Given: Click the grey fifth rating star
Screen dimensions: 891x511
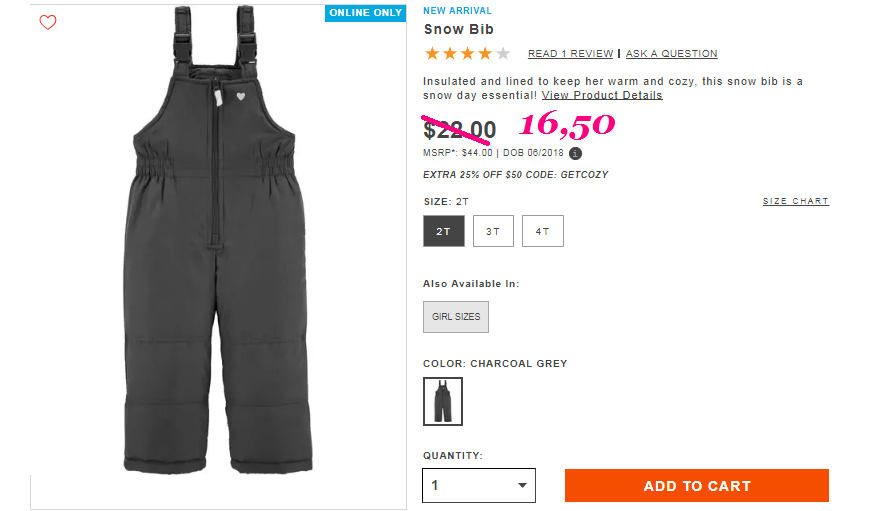Looking at the screenshot, I should [503, 54].
